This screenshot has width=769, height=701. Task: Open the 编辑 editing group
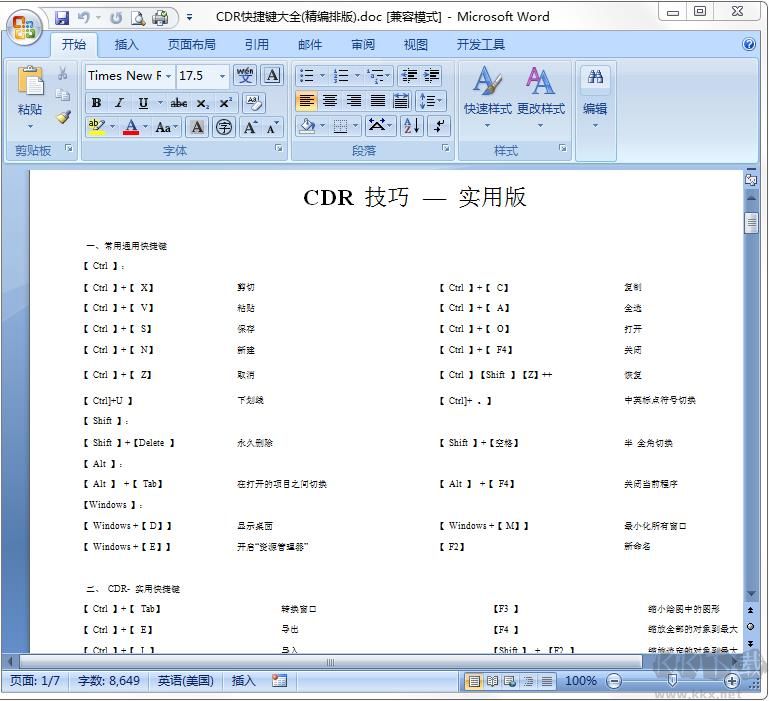[595, 97]
